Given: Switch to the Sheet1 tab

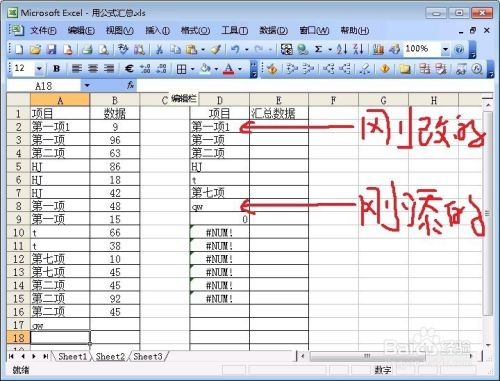Looking at the screenshot, I should point(72,356).
